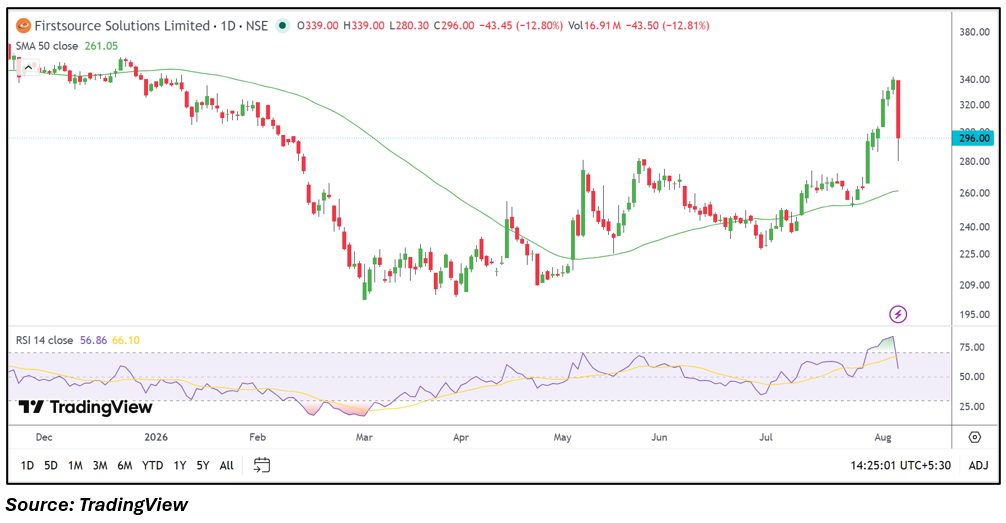
Task: Click the open price O339.00 value
Action: (x=318, y=26)
